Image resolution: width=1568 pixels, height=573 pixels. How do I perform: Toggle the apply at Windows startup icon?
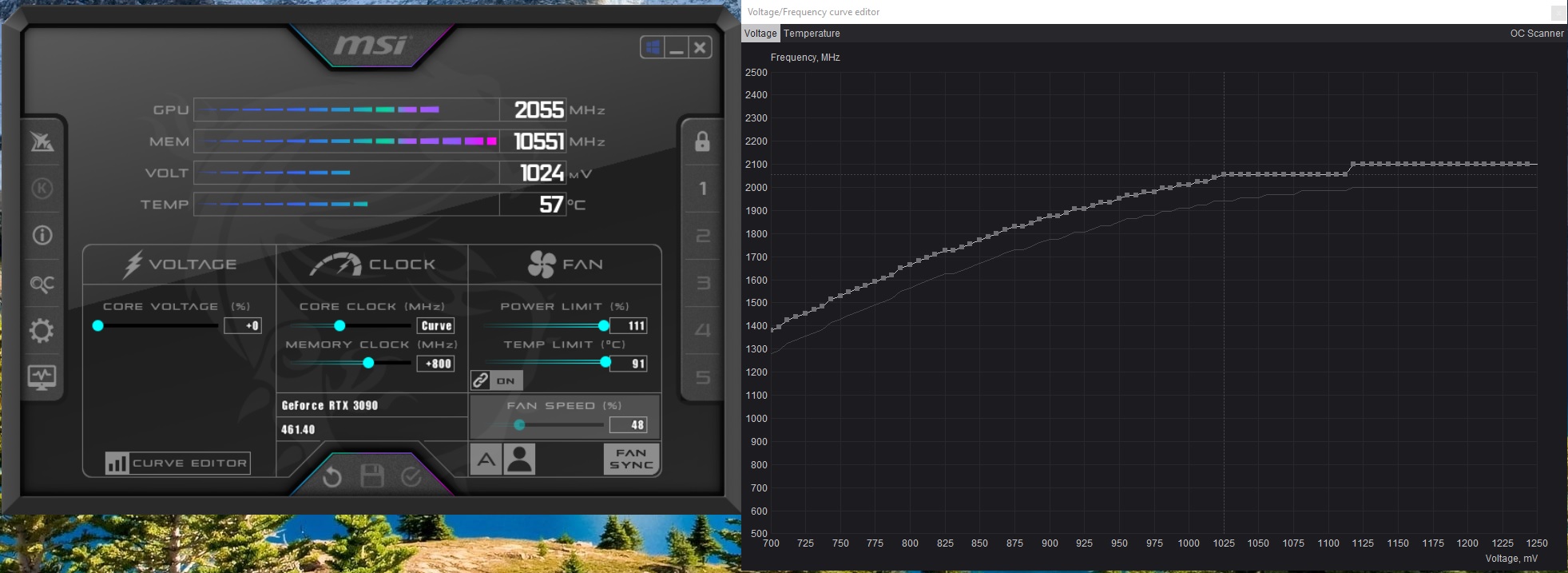653,47
